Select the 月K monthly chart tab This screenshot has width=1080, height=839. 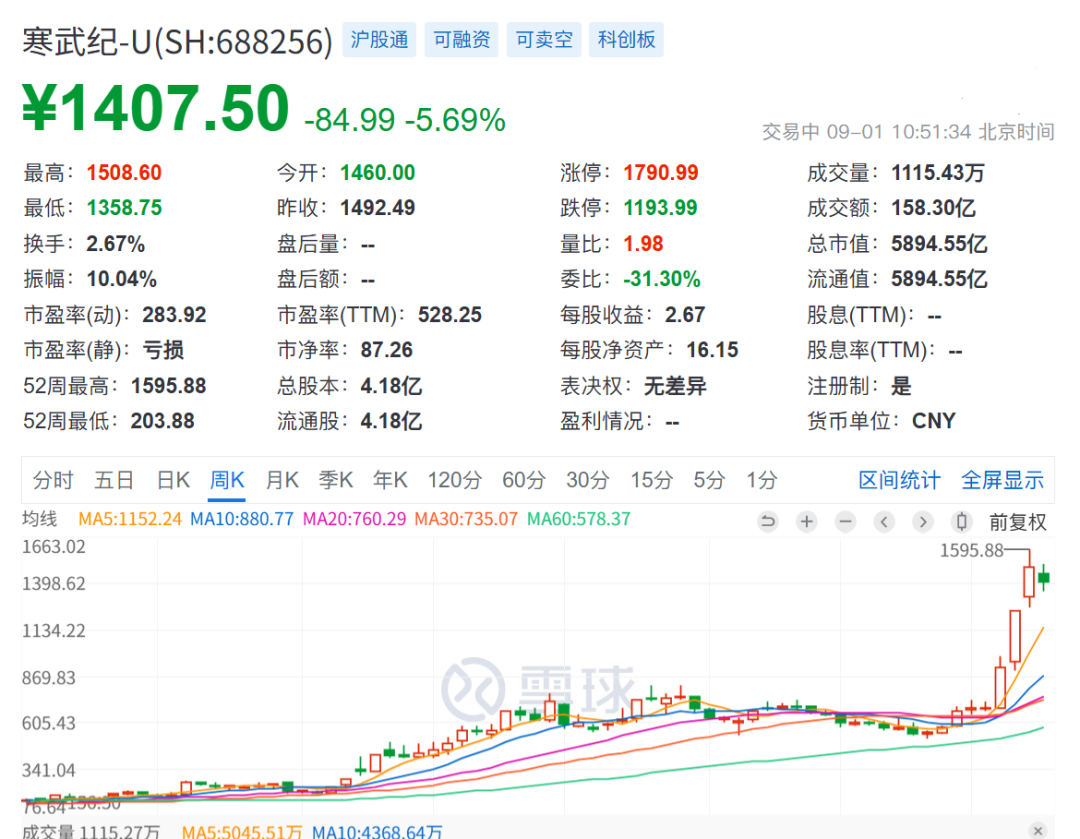coord(282,480)
